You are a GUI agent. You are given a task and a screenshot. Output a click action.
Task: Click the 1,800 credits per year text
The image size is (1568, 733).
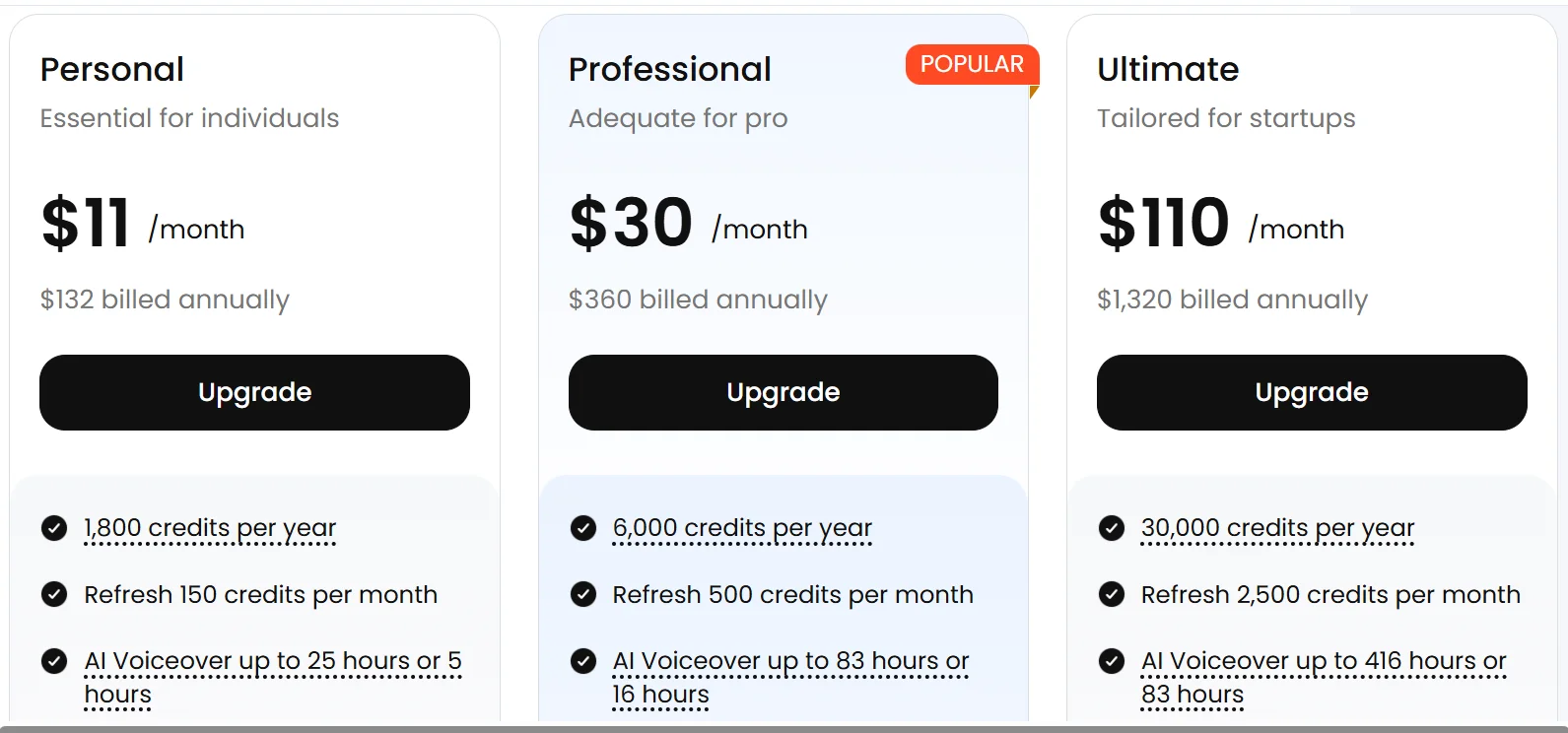click(210, 528)
